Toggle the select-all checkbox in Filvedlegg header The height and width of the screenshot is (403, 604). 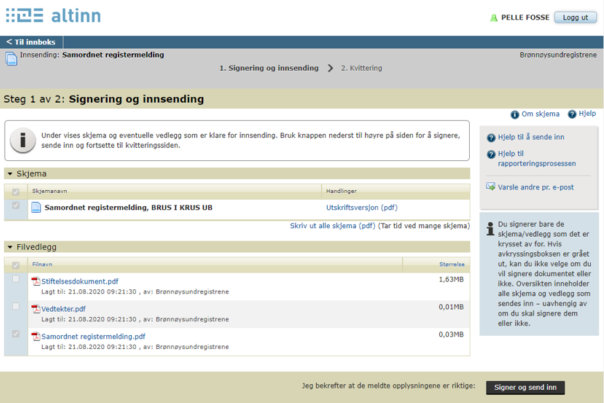click(x=14, y=264)
